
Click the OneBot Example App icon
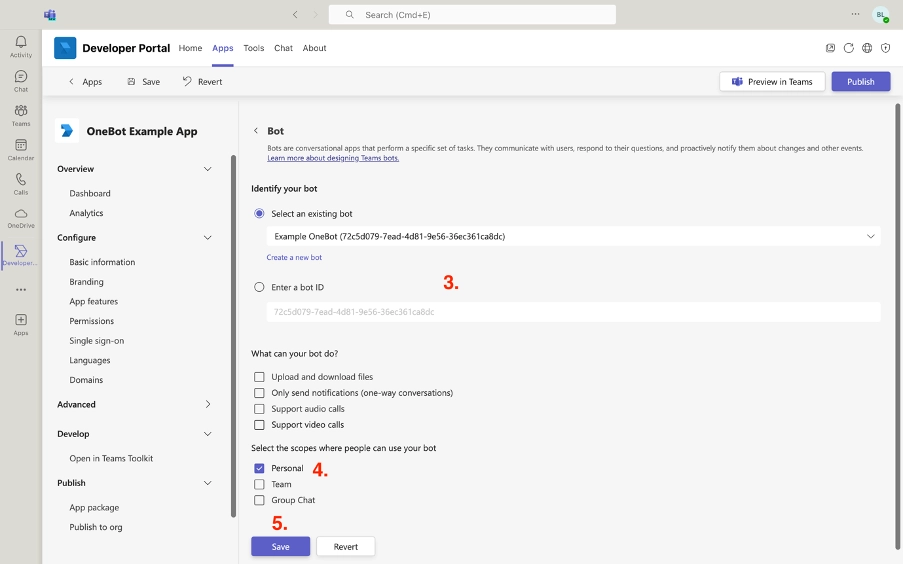[x=67, y=131]
